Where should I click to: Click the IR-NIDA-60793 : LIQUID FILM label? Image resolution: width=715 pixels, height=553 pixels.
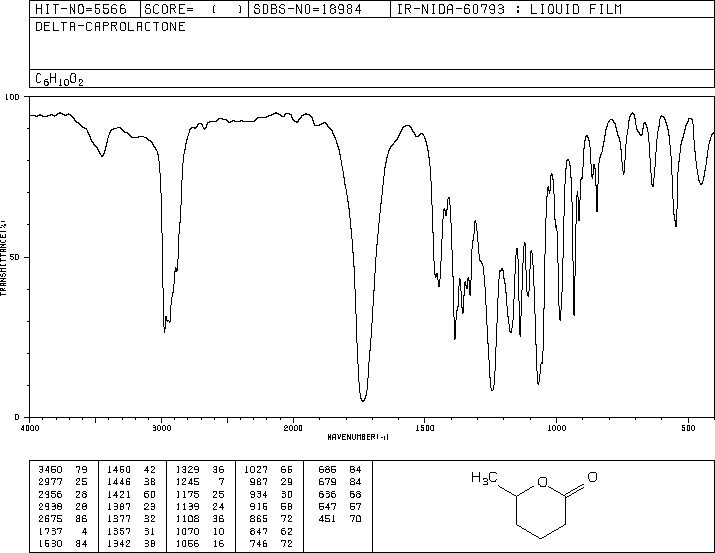pyautogui.click(x=509, y=9)
